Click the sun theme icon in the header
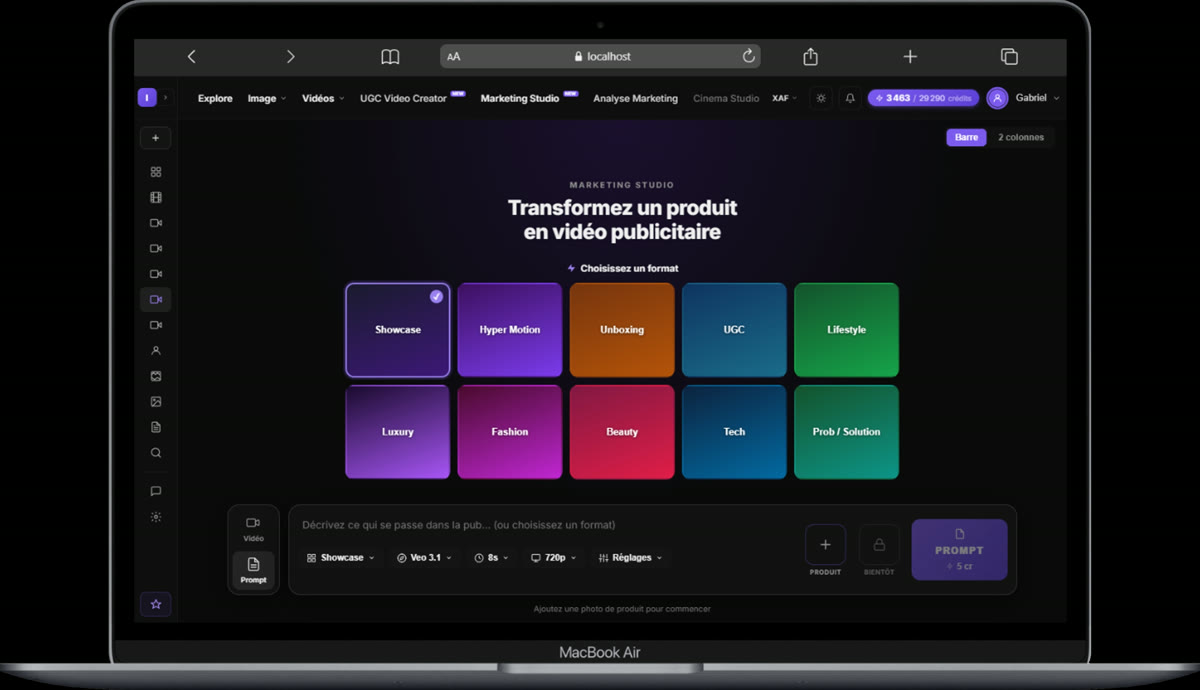This screenshot has height=690, width=1200. [821, 98]
